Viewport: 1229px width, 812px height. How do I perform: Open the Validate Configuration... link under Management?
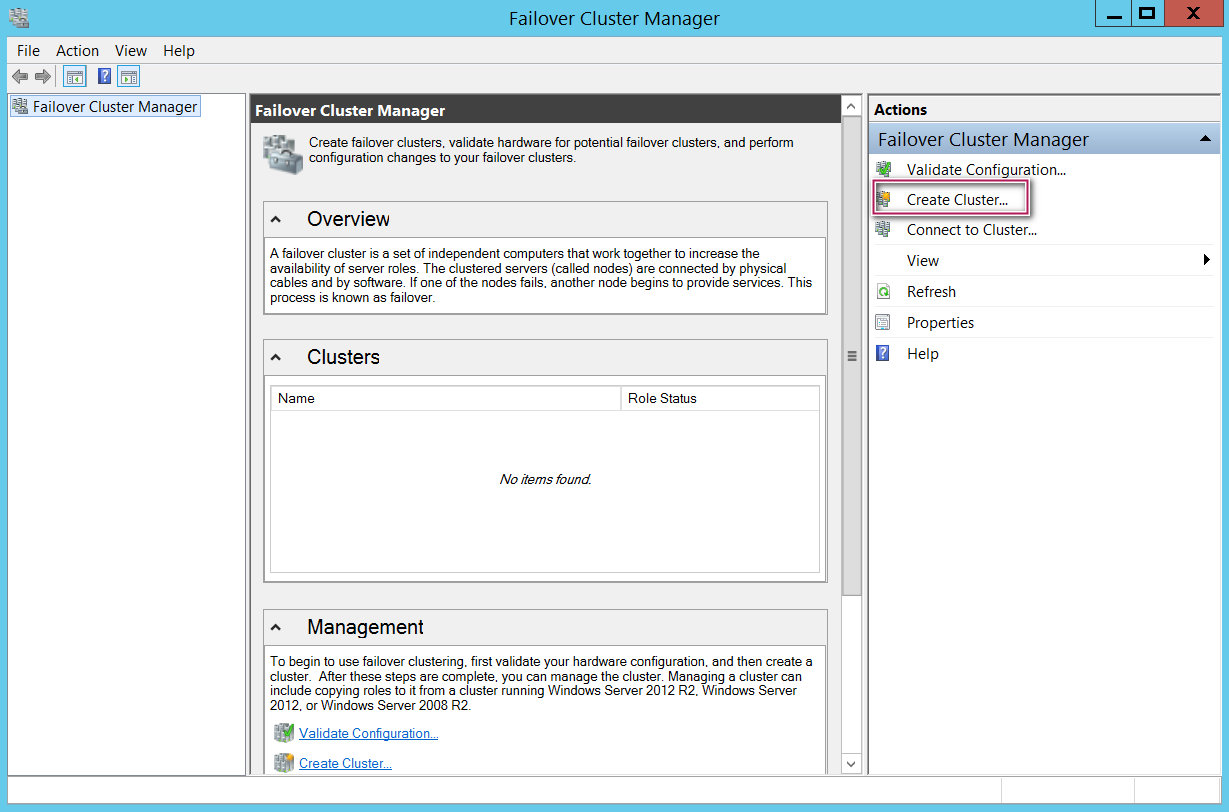click(368, 733)
